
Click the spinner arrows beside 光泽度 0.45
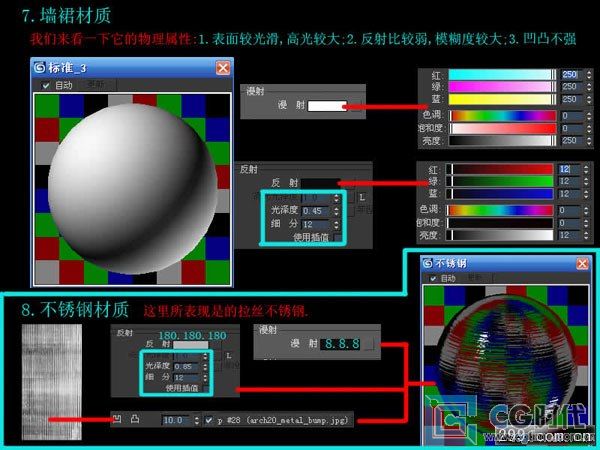336,211
